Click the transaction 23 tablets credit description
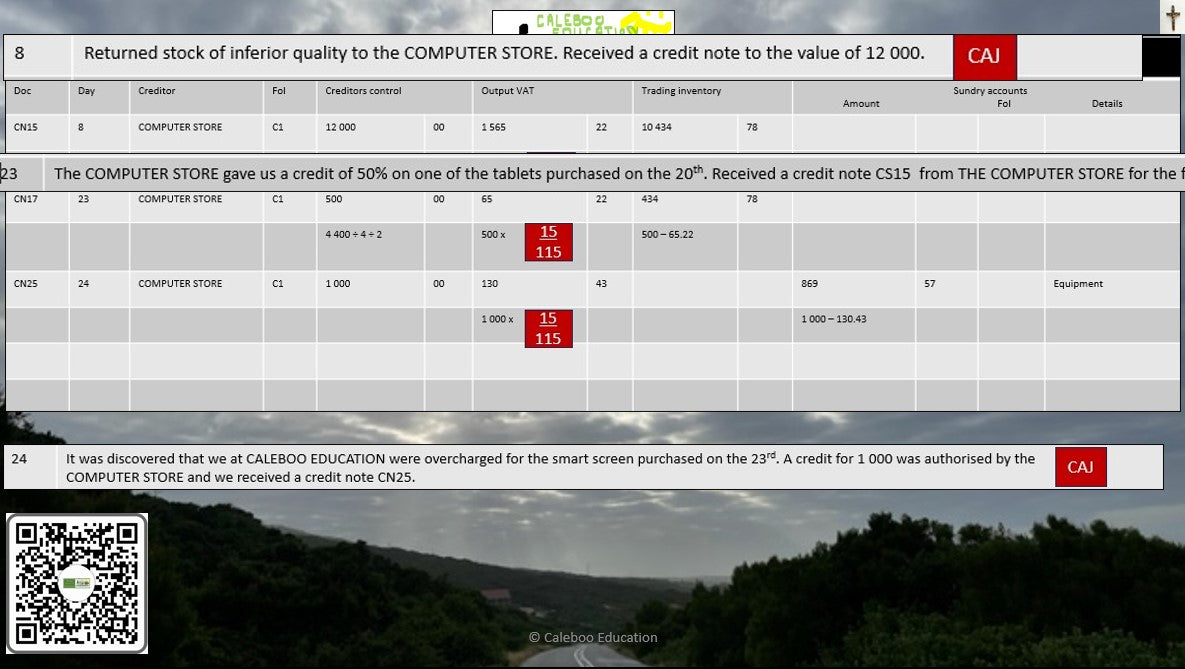 tap(619, 174)
